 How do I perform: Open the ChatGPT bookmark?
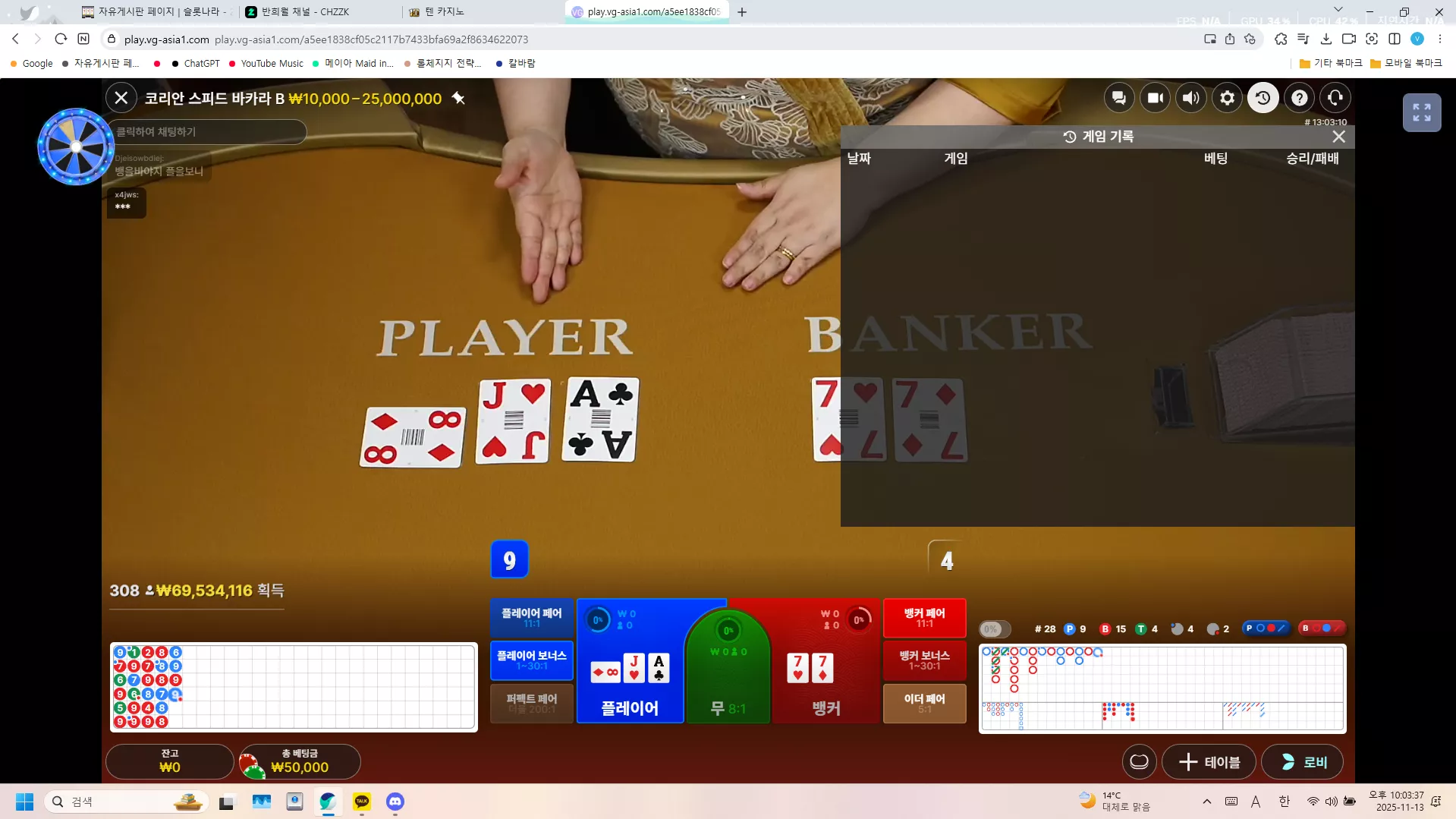point(196,64)
